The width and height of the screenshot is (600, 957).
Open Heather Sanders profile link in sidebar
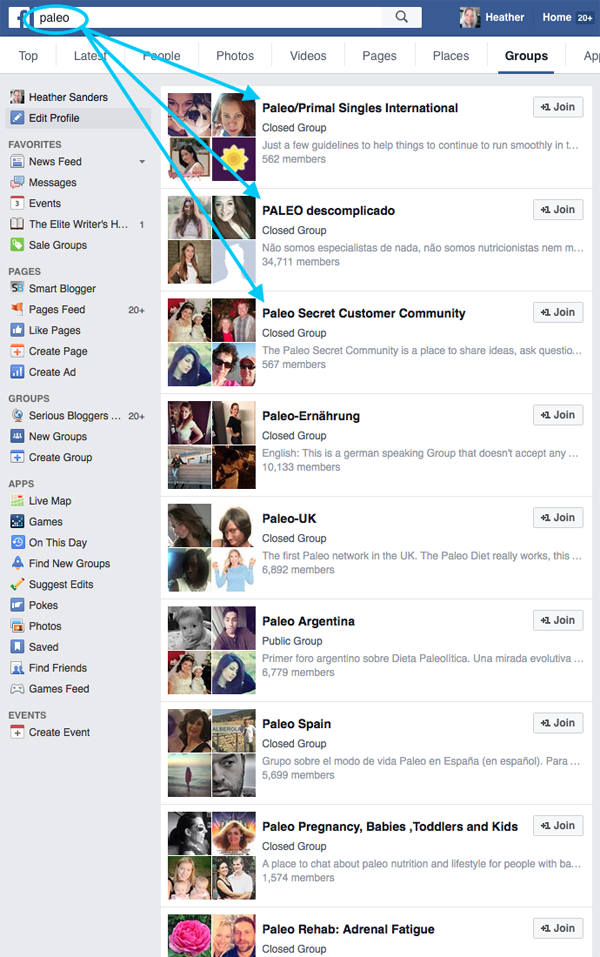tap(68, 97)
